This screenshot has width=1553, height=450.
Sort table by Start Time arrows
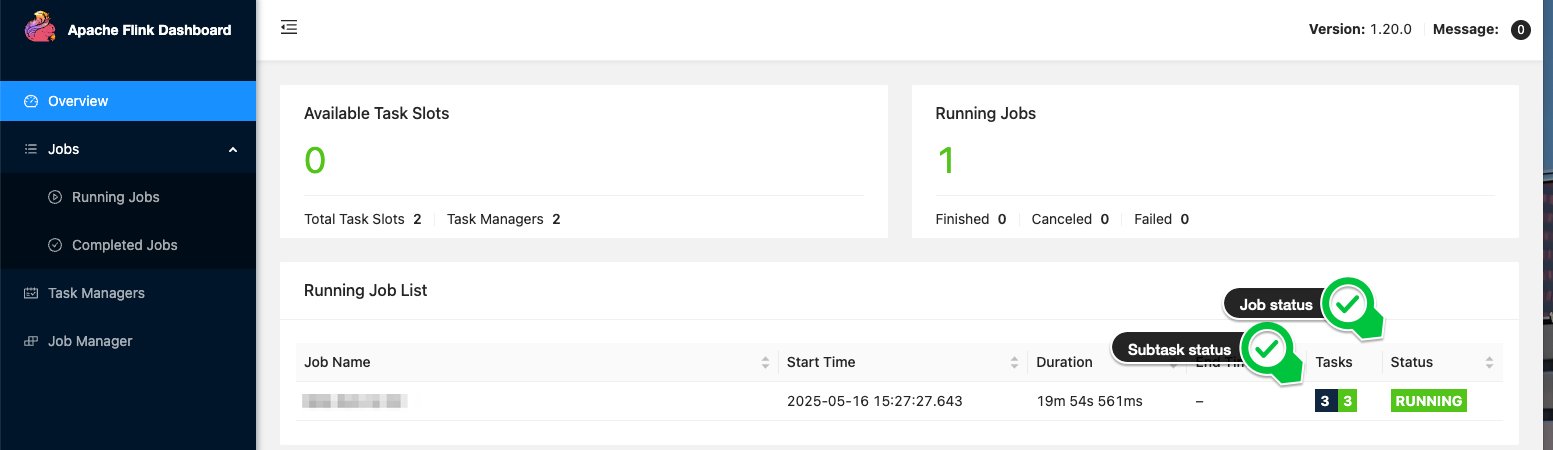(1014, 362)
